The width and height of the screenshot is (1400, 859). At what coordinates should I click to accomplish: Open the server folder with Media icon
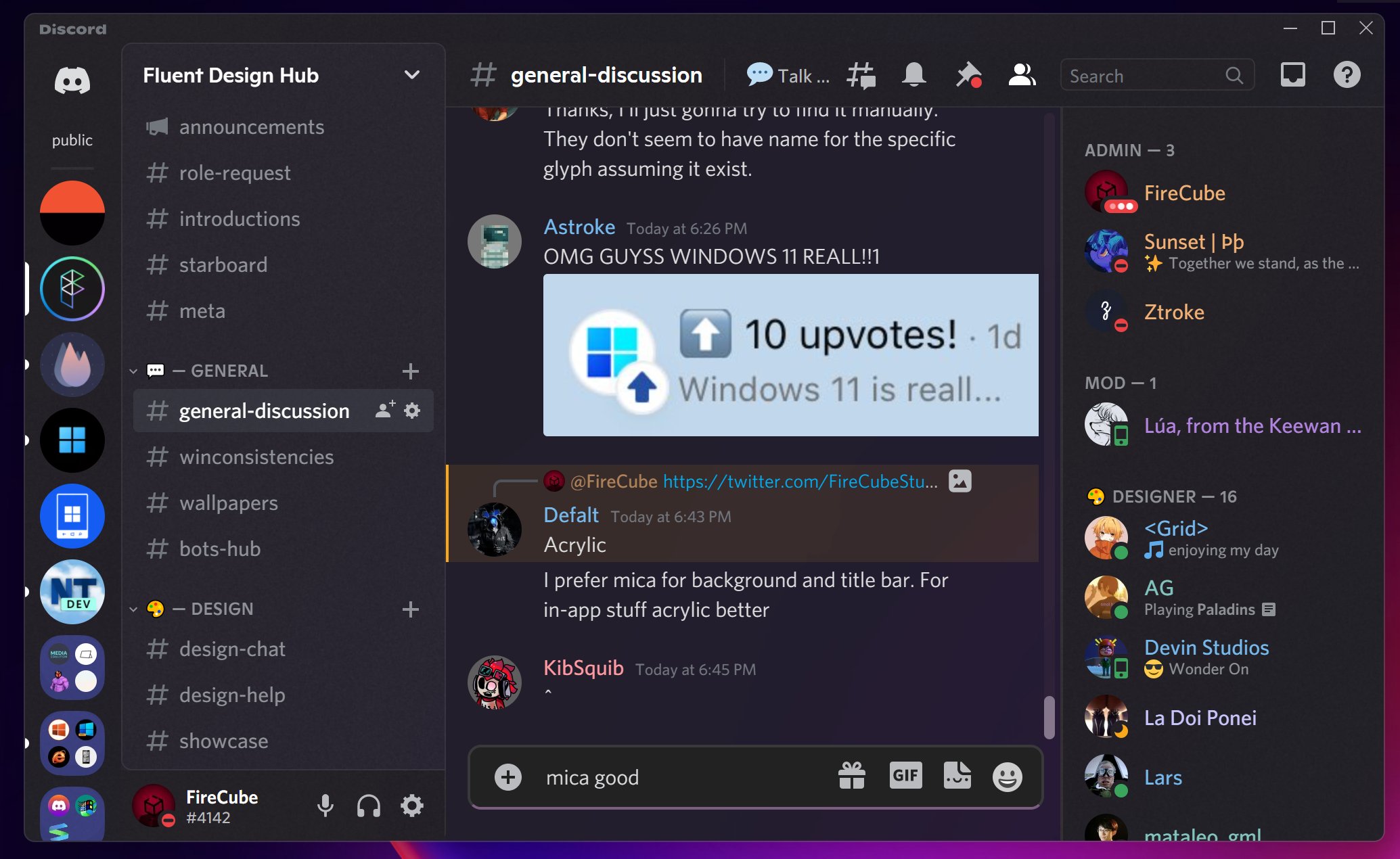tap(72, 668)
